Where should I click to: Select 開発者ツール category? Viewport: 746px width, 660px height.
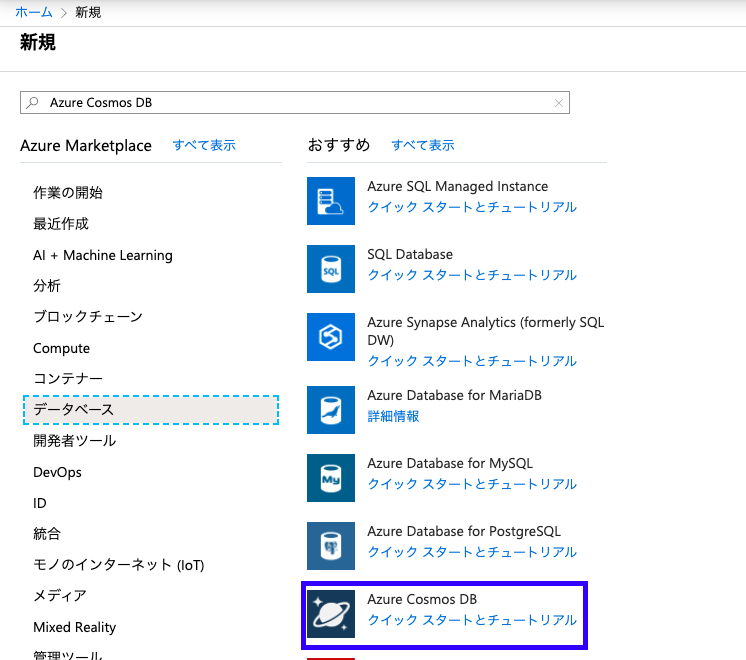[75, 441]
